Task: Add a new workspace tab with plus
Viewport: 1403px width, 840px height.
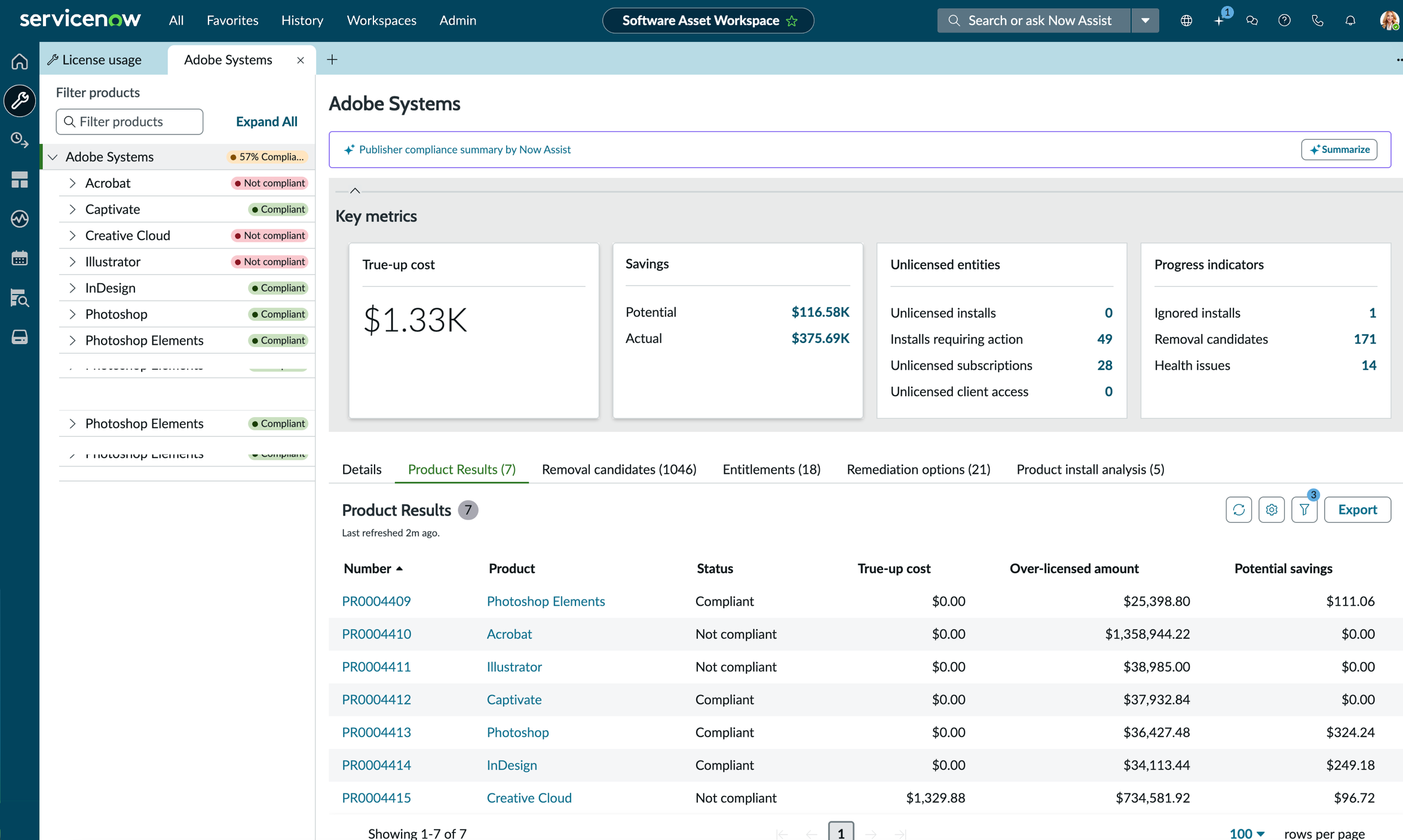Action: (x=332, y=59)
